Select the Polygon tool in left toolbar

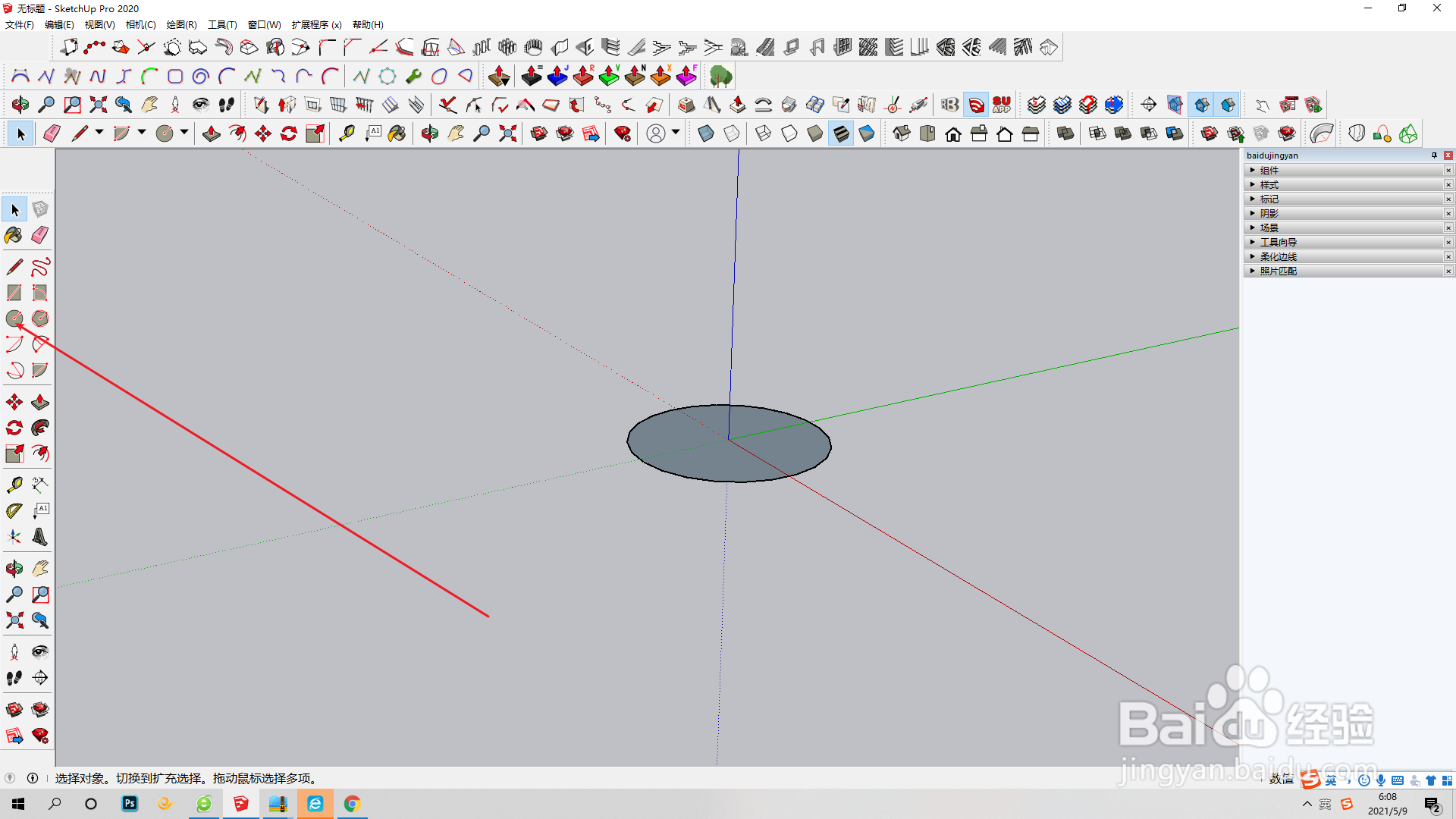(x=40, y=318)
